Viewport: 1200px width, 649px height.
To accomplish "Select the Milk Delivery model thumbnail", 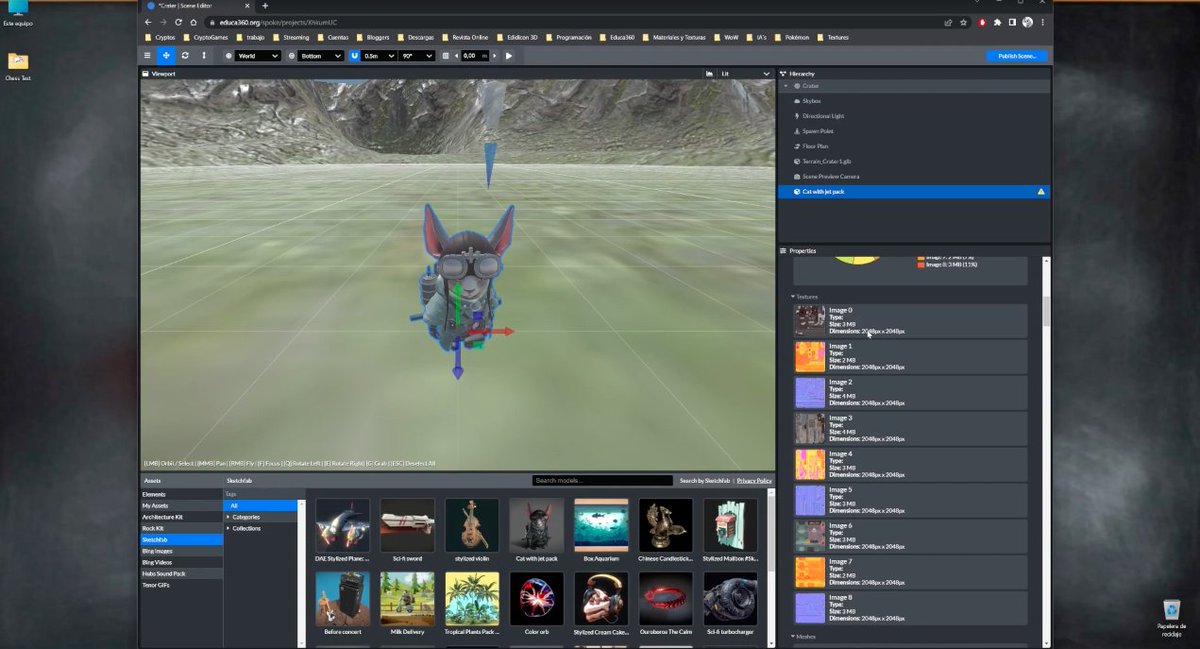I will coord(407,599).
